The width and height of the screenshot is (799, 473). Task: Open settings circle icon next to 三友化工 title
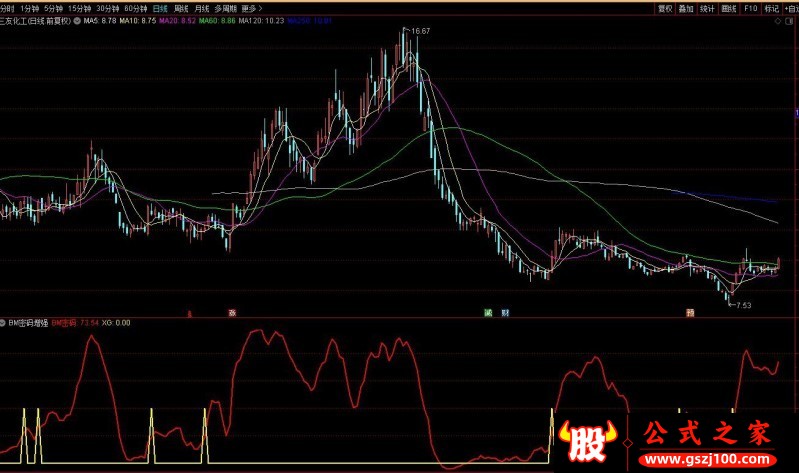pyautogui.click(x=78, y=20)
